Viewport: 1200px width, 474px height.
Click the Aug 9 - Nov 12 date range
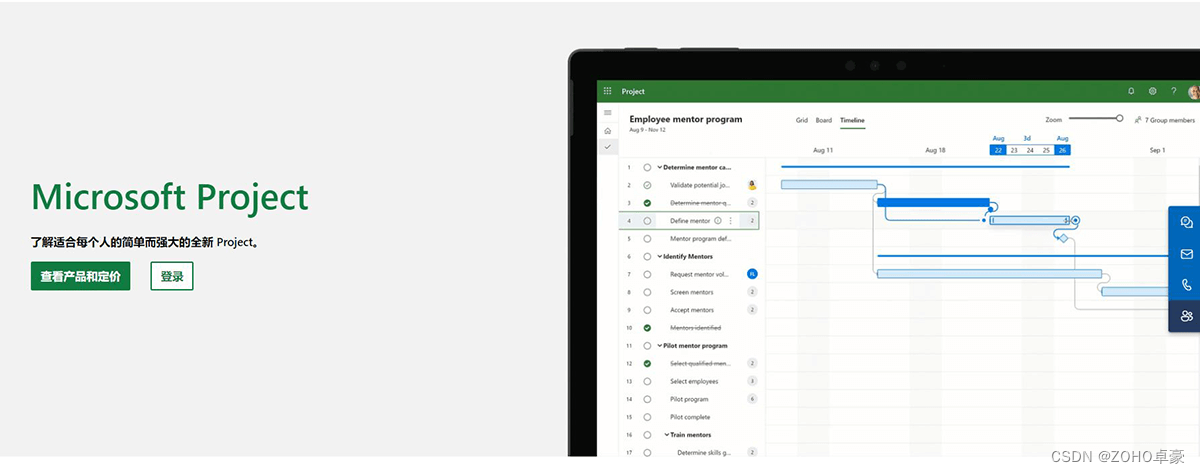pyautogui.click(x=647, y=130)
